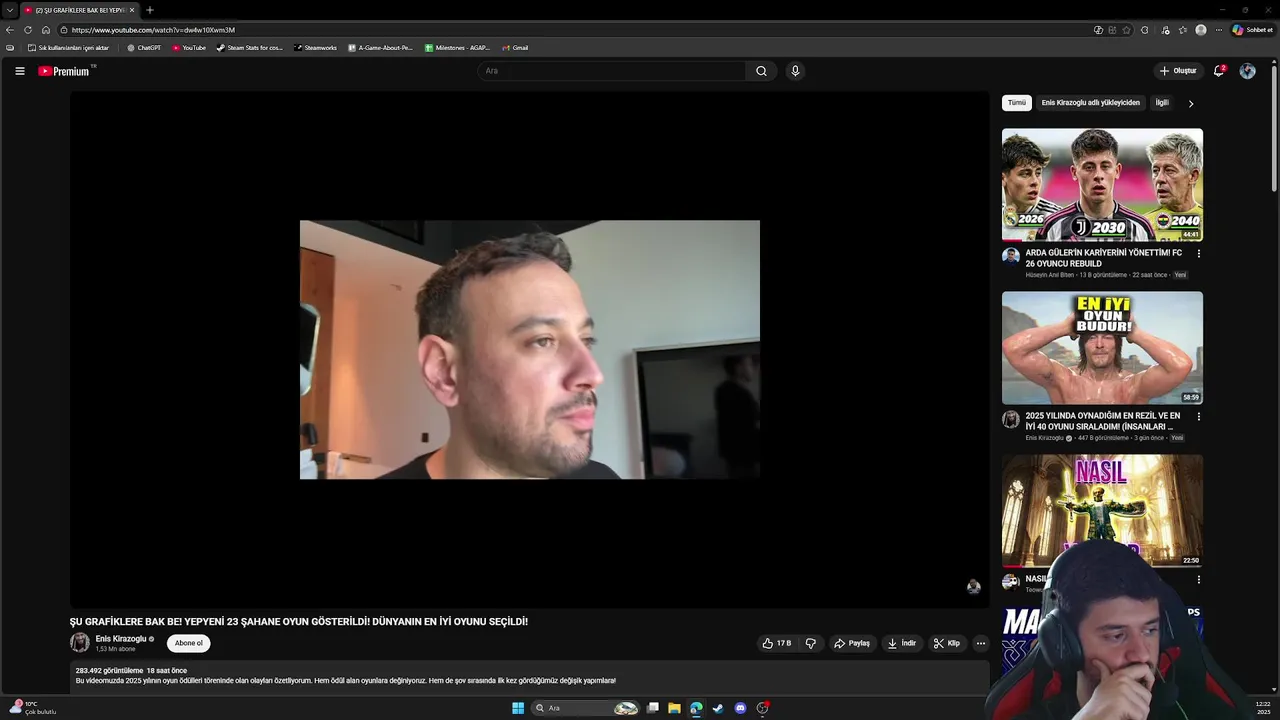Open the browser settings three-dot menu
The width and height of the screenshot is (1280, 720).
1218,30
